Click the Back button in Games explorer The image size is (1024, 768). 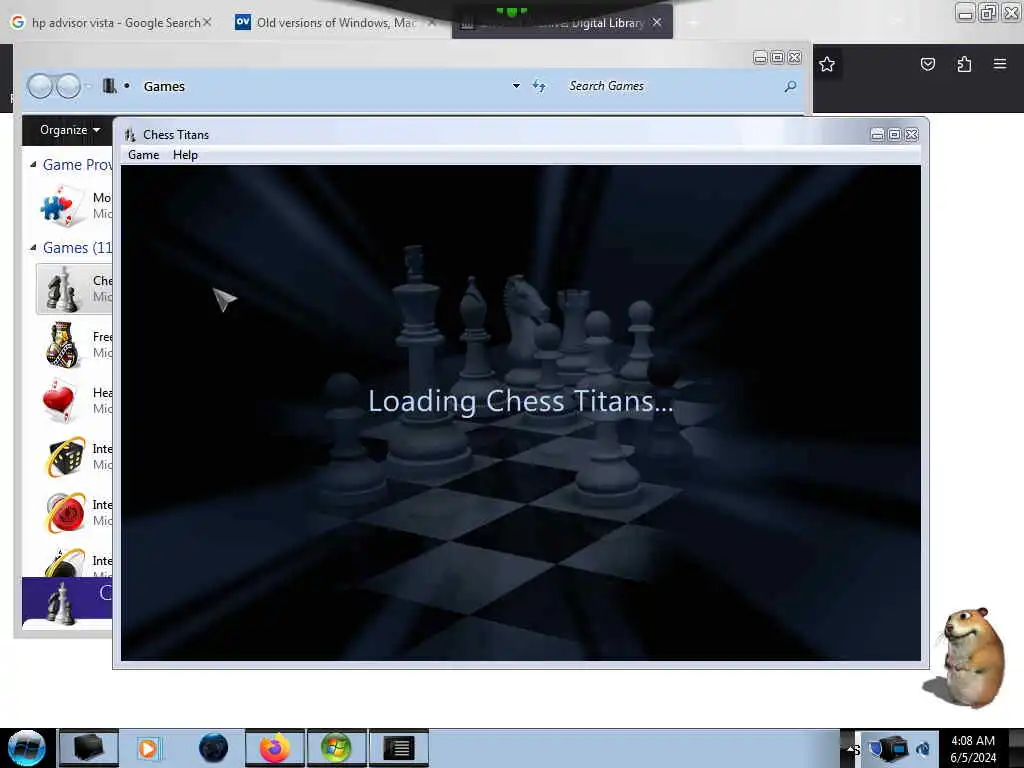pos(40,86)
